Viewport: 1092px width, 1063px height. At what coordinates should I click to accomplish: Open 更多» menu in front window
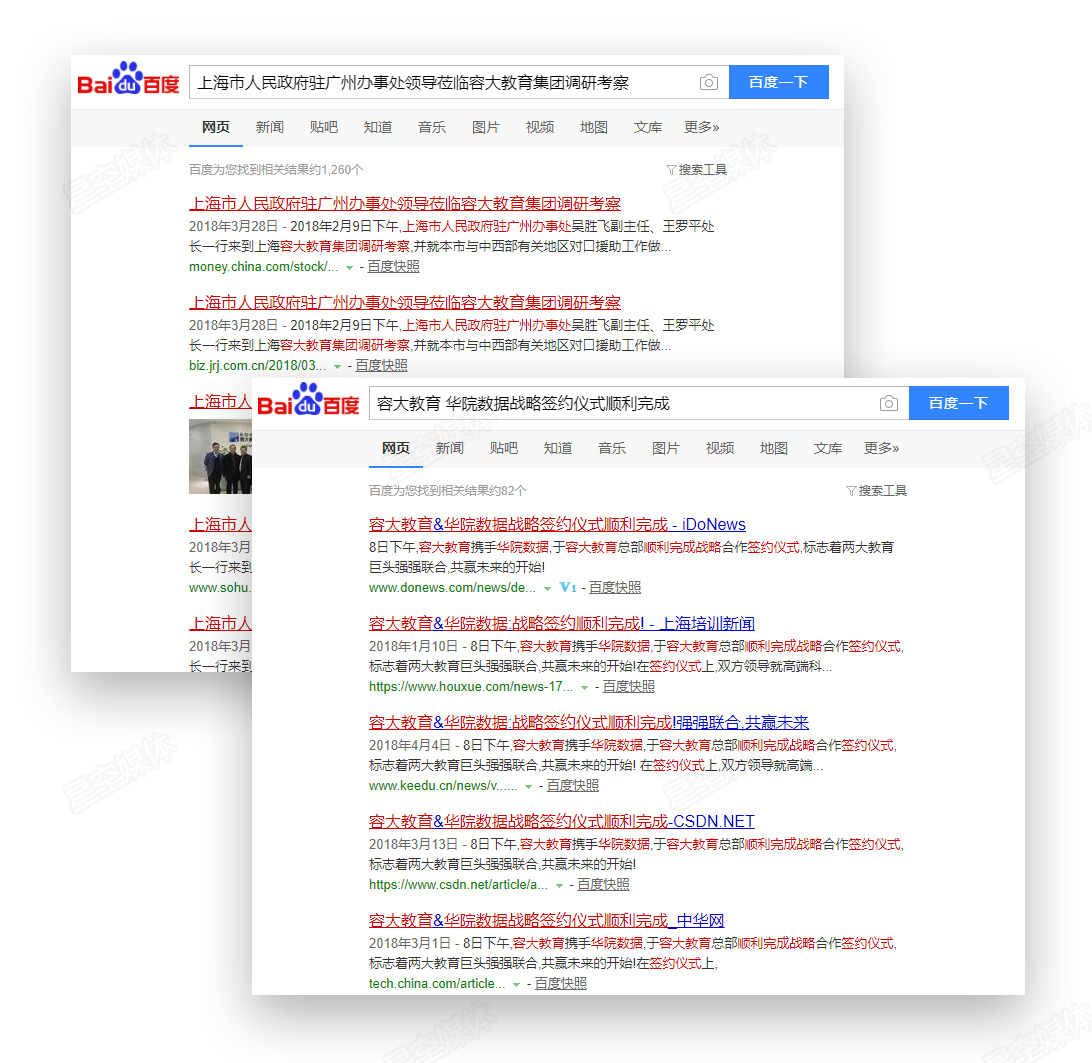tap(882, 448)
